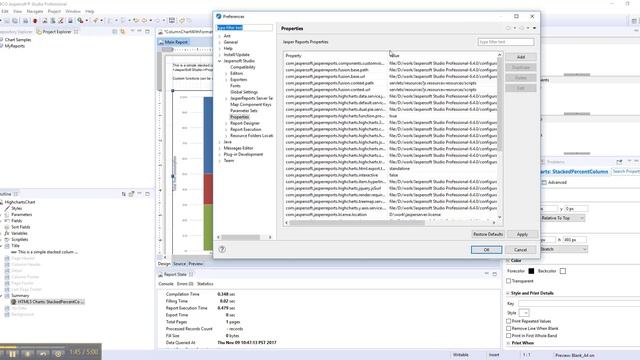
Task: Click the Variables fx icon in Outline
Action: coord(7,233)
